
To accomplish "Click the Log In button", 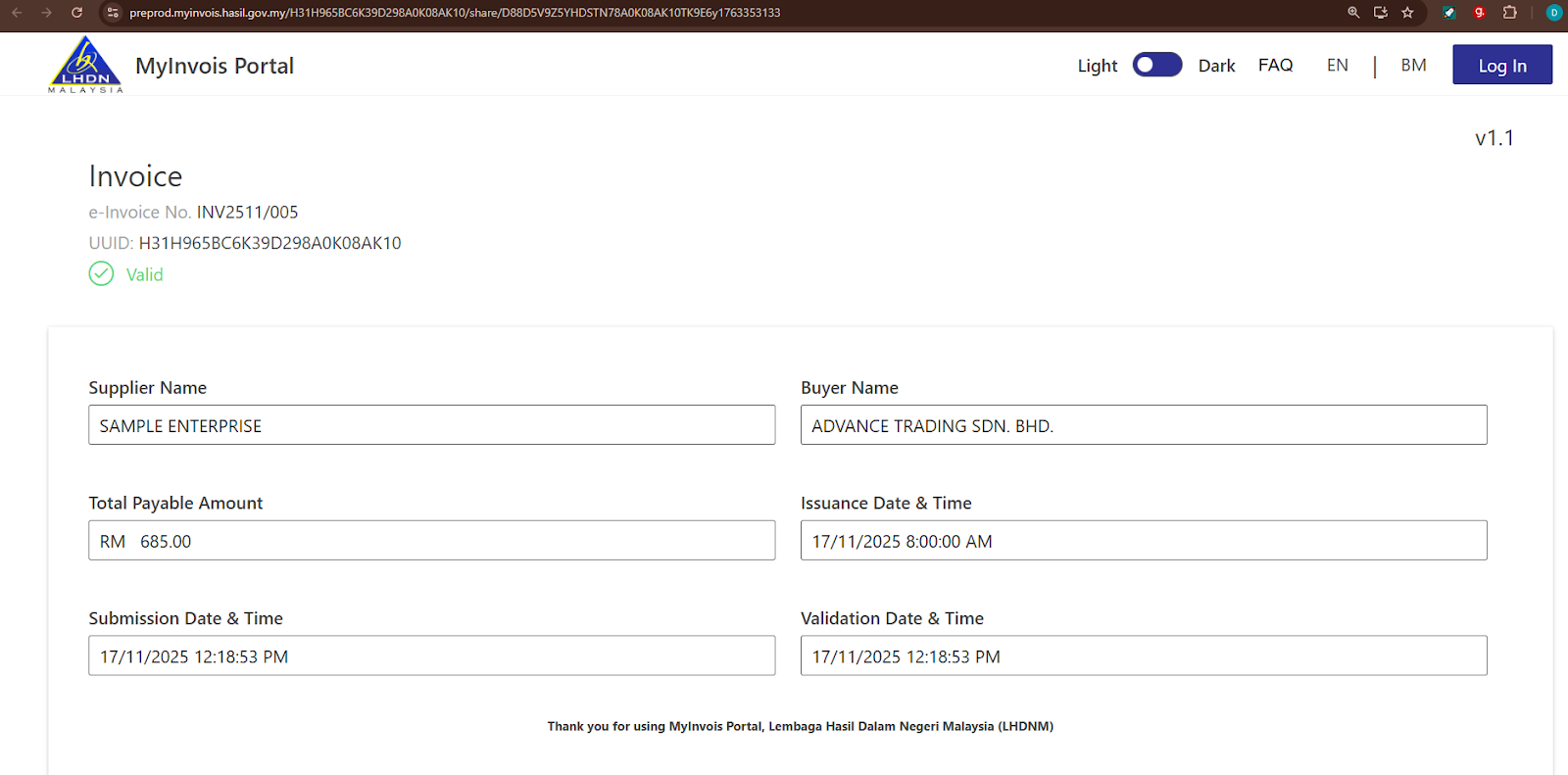I will point(1502,65).
